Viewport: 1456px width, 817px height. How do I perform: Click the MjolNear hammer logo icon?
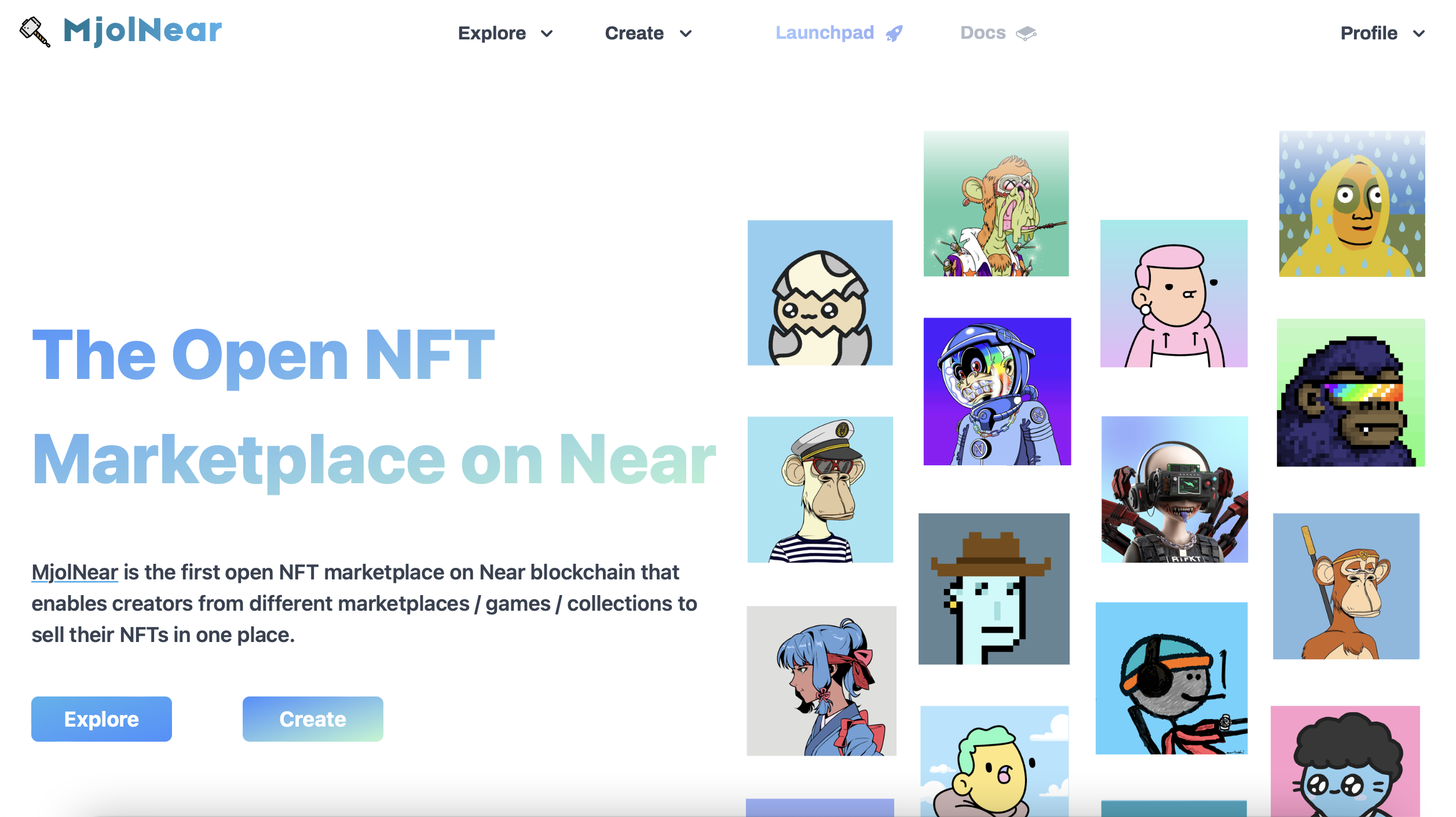coord(35,32)
